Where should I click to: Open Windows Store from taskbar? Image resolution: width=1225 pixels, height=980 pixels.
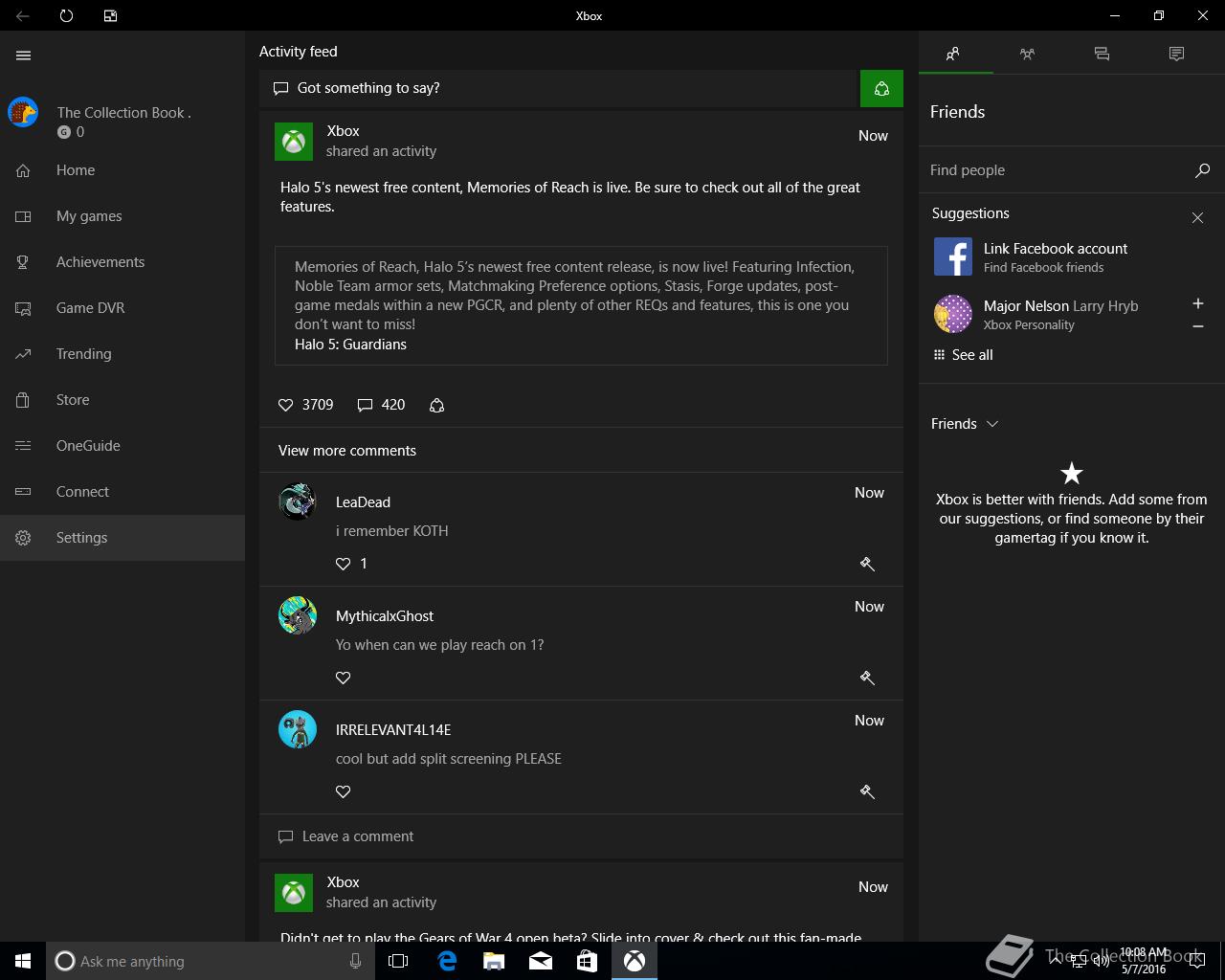(x=588, y=961)
